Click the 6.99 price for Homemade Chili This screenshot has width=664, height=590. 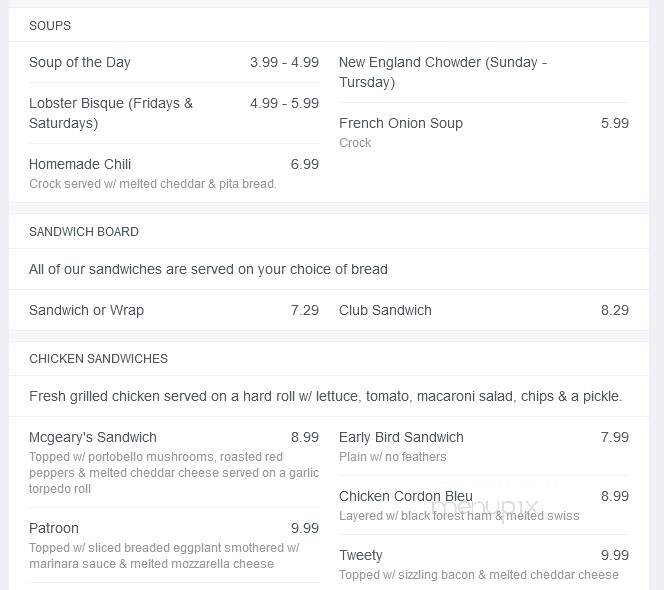[x=304, y=164]
